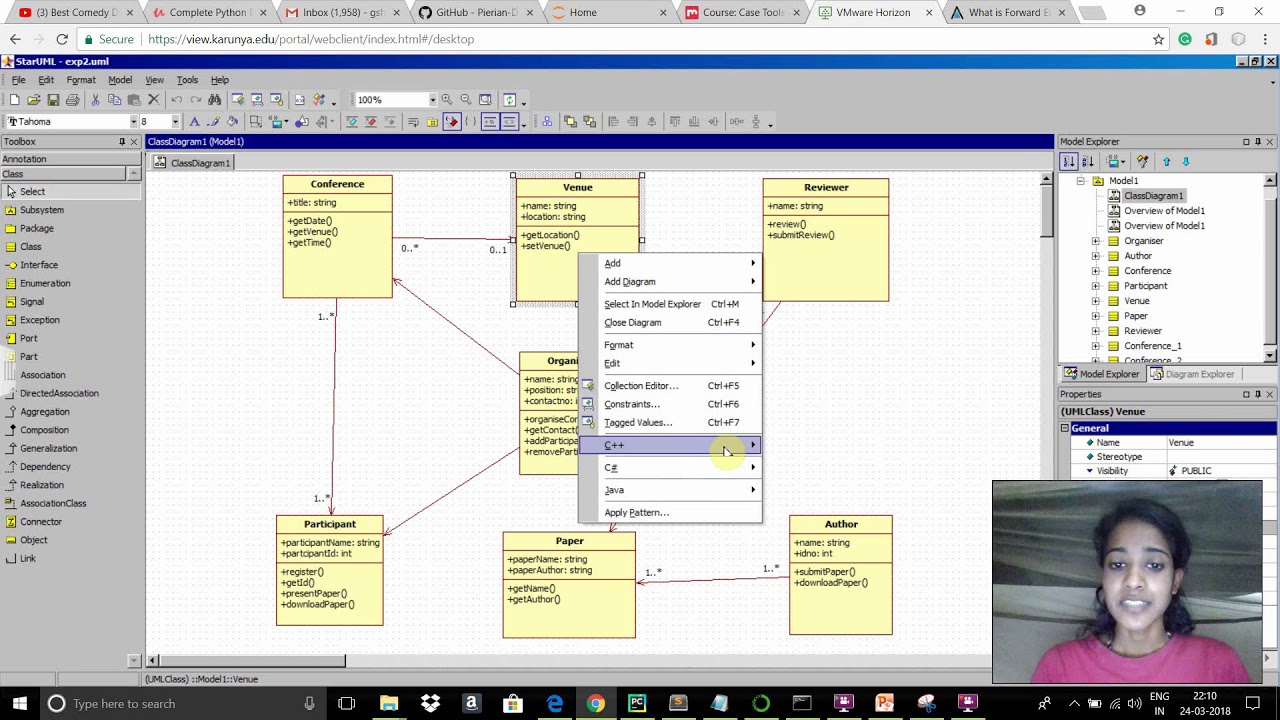Click the Delete X toolbar icon
1280x720 pixels.
[x=153, y=100]
